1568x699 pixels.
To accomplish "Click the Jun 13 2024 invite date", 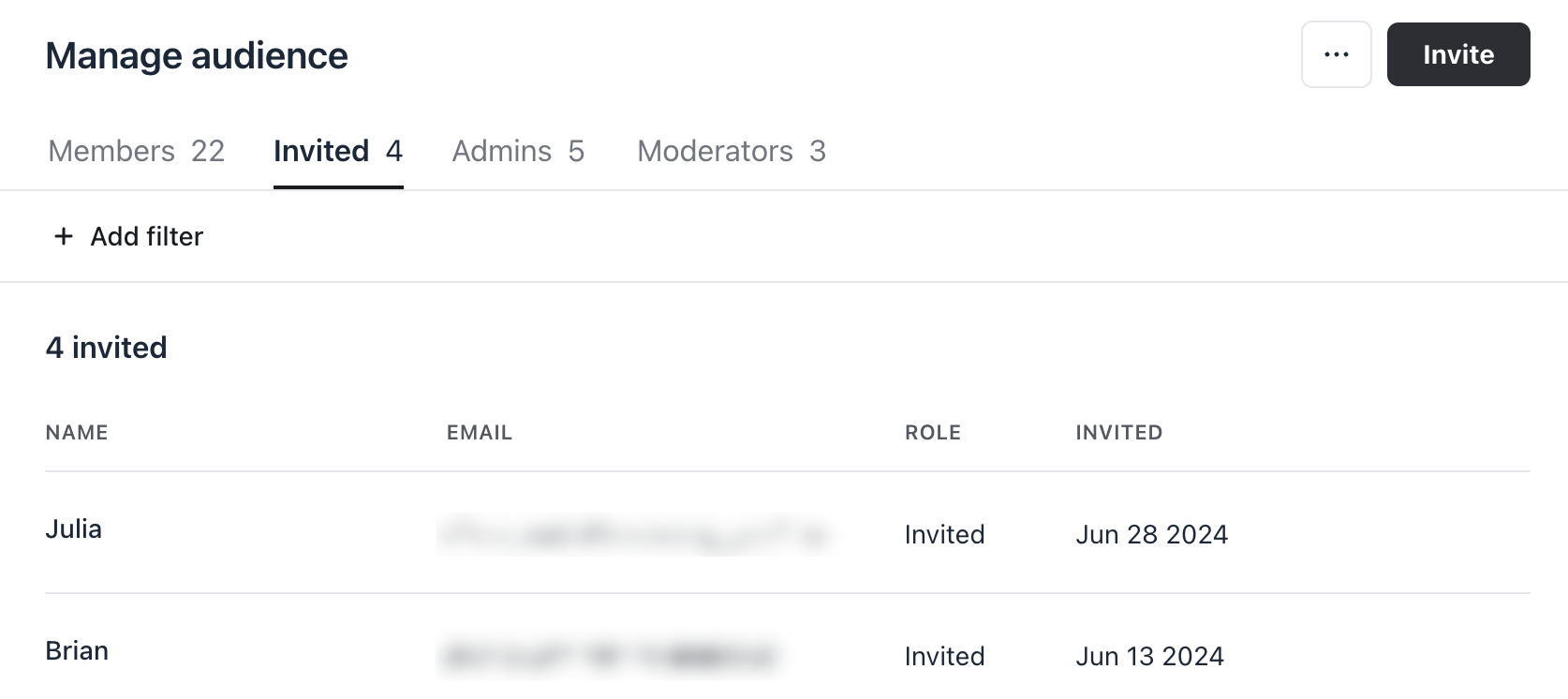I will (1148, 656).
